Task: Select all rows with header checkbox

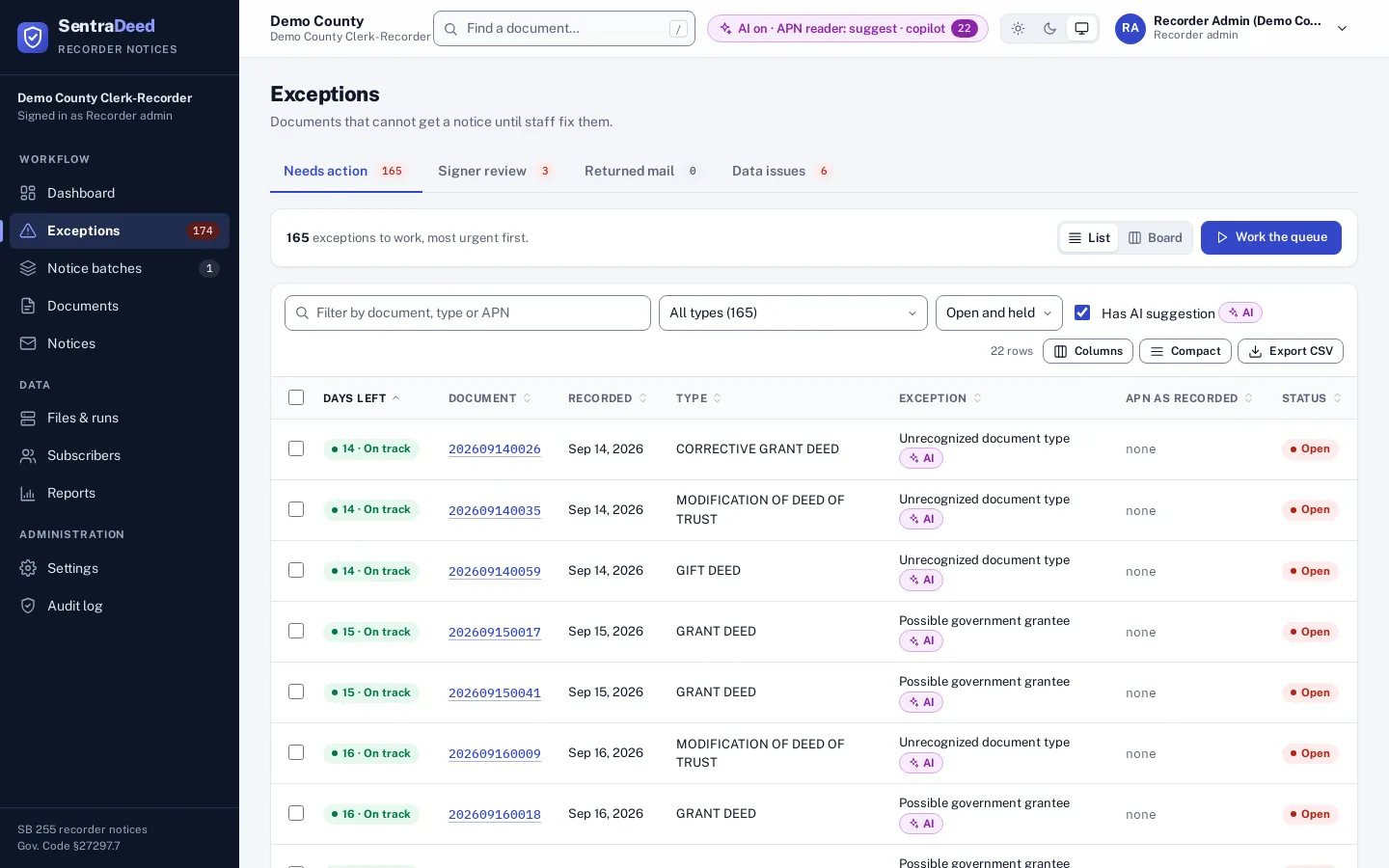Action: (296, 397)
